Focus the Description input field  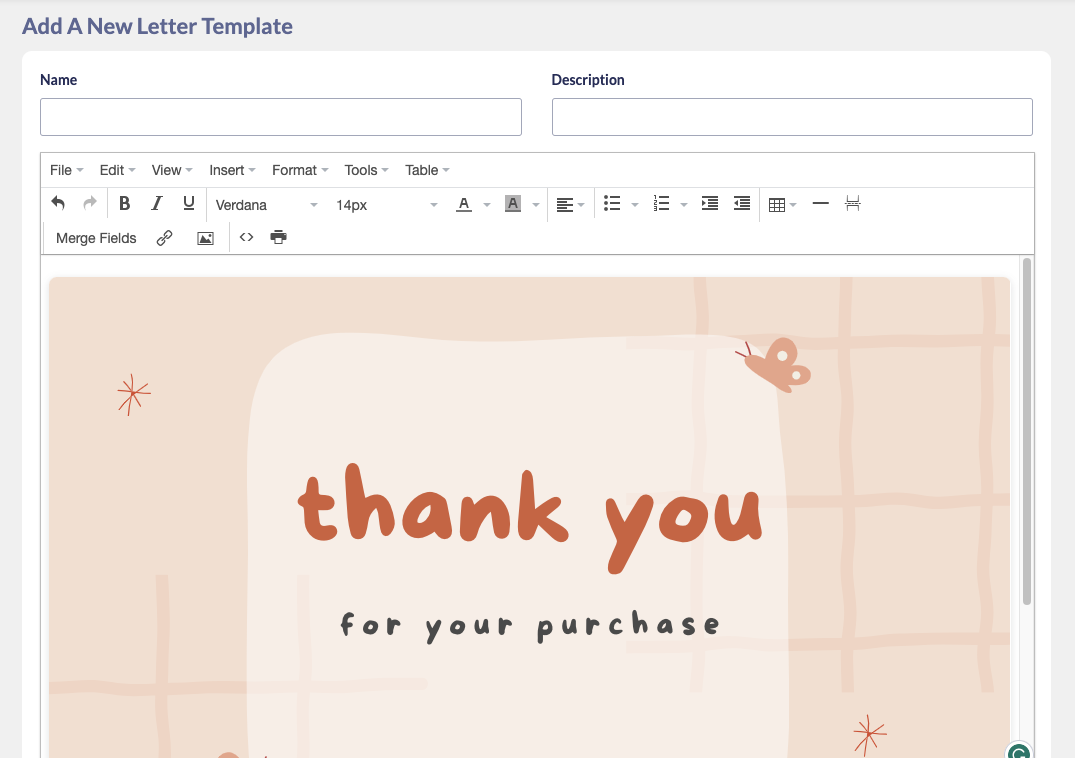pyautogui.click(x=793, y=117)
